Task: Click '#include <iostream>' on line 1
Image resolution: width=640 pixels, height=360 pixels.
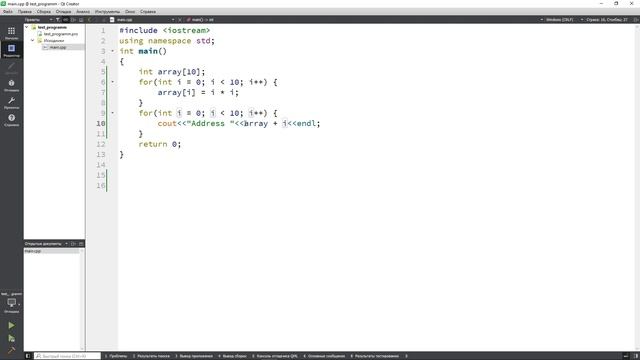Action: (x=164, y=30)
